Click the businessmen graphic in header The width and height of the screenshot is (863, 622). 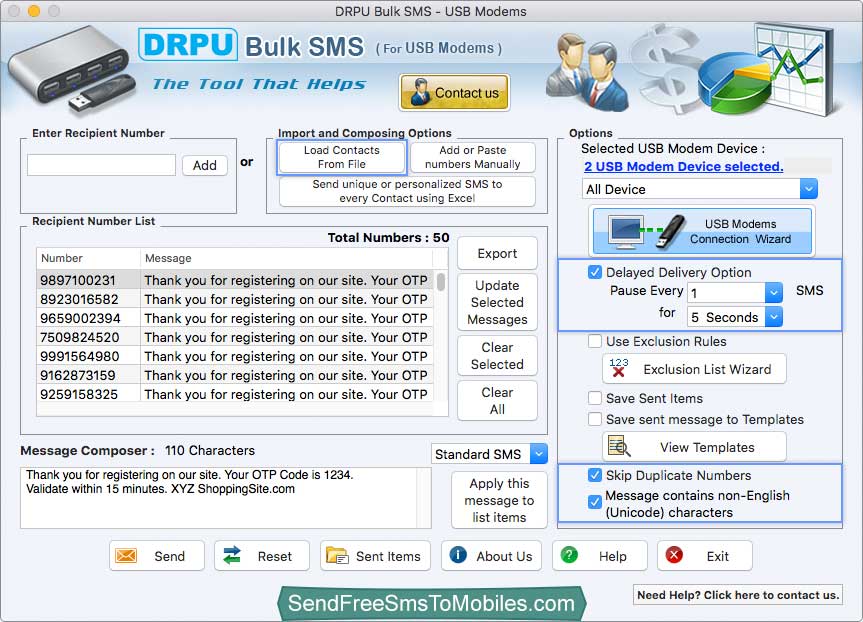[587, 72]
